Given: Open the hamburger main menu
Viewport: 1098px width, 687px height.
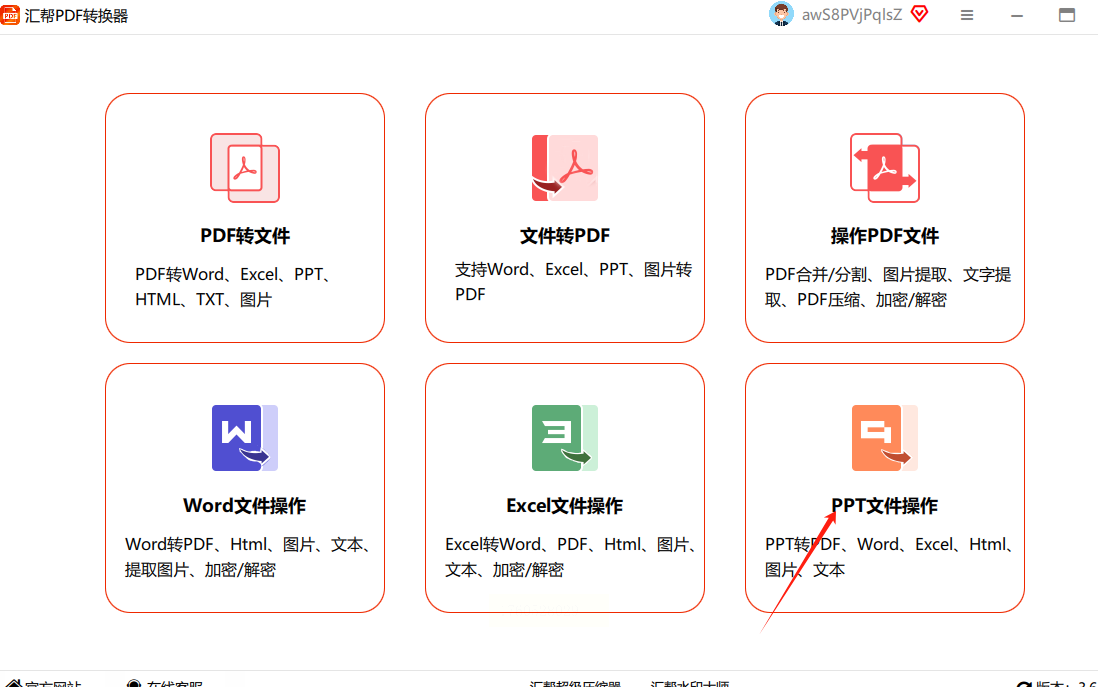Looking at the screenshot, I should (967, 16).
